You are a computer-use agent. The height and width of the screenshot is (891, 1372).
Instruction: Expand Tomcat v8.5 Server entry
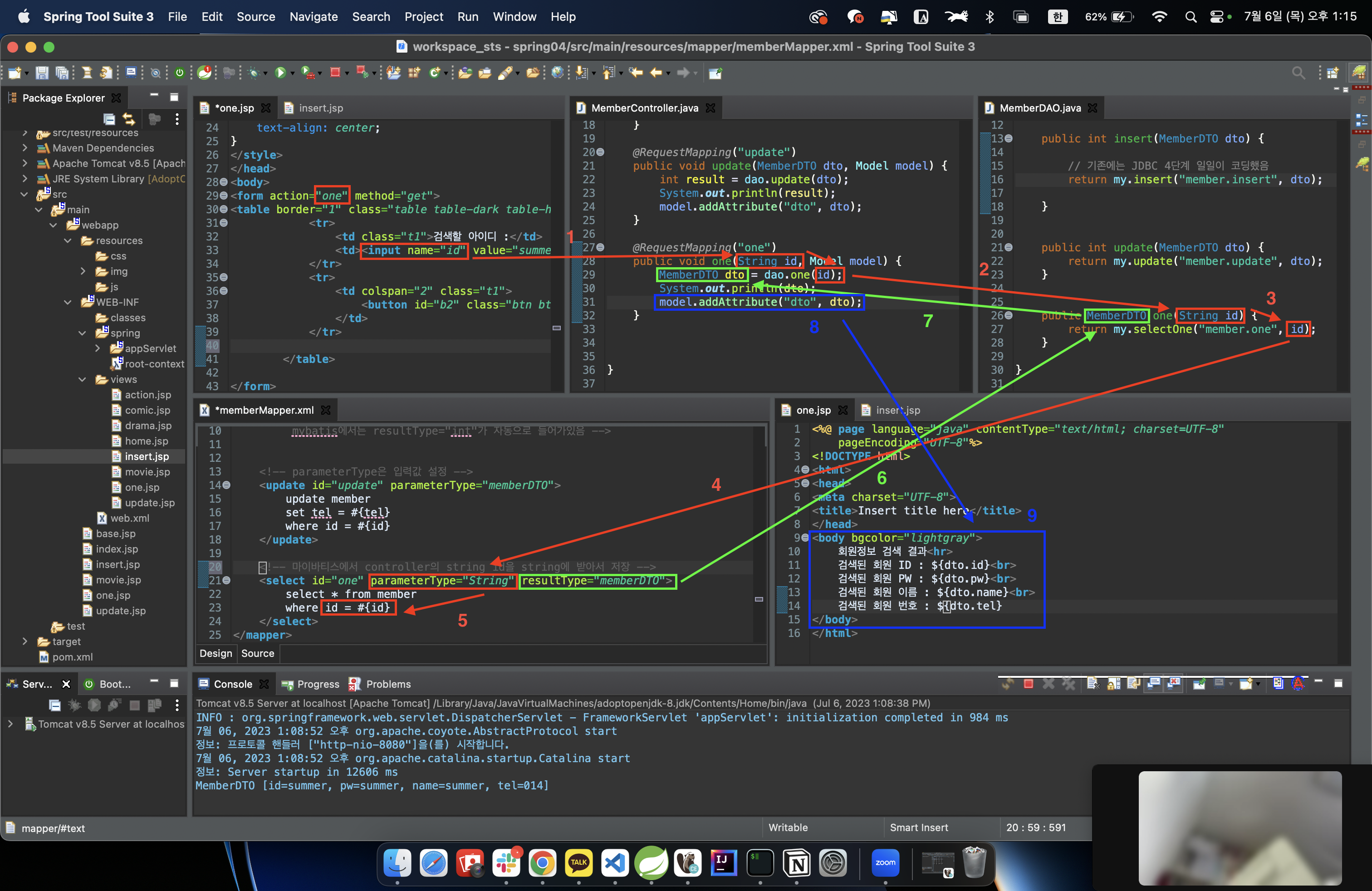pyautogui.click(x=10, y=724)
